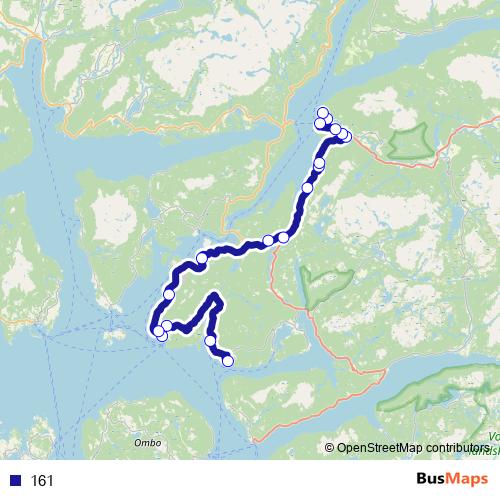Select the western marker of the pair near the junction

[268, 240]
